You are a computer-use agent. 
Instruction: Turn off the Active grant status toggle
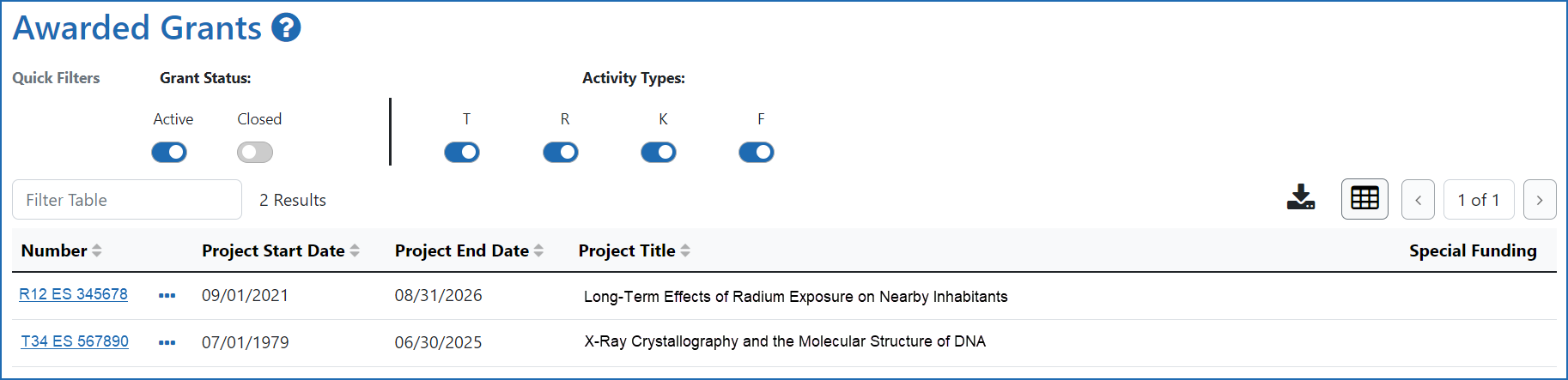[x=169, y=153]
